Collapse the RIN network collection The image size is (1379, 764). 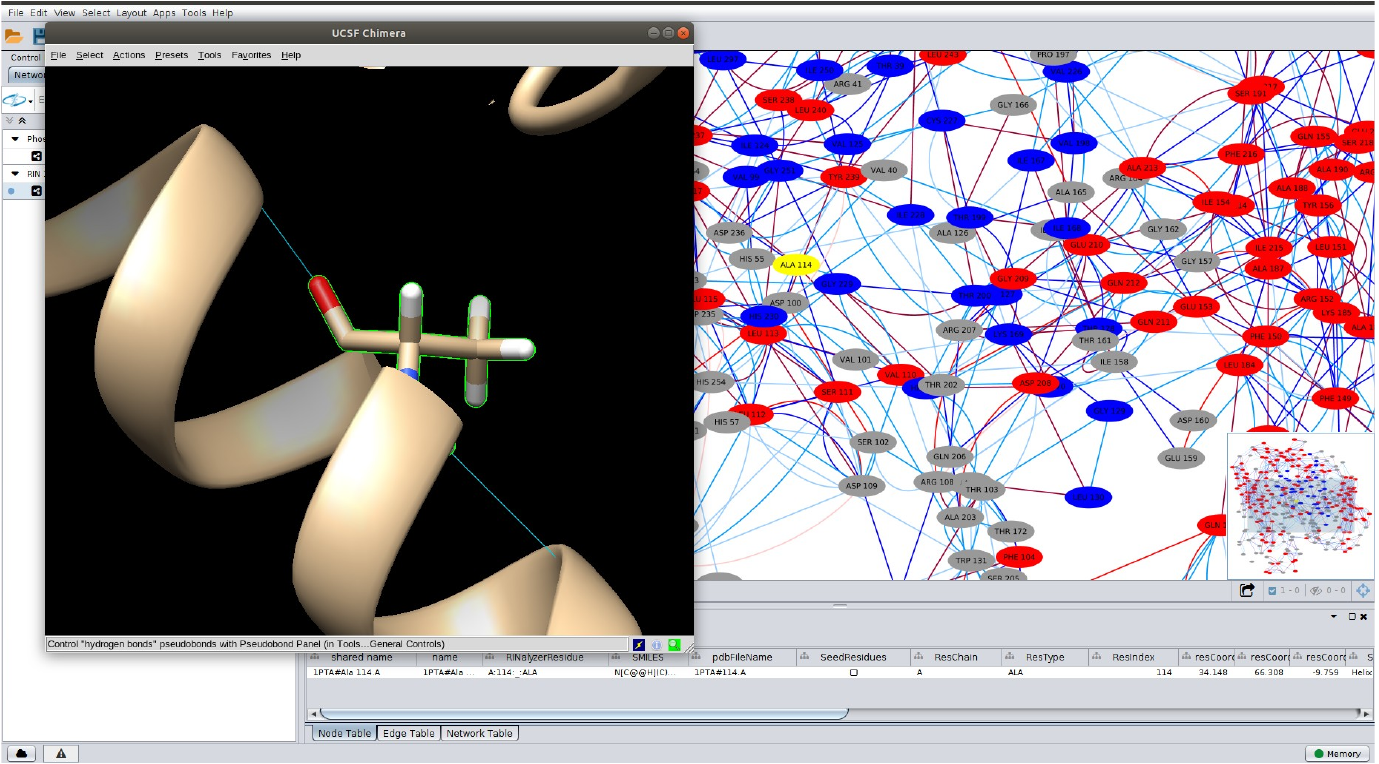(14, 173)
